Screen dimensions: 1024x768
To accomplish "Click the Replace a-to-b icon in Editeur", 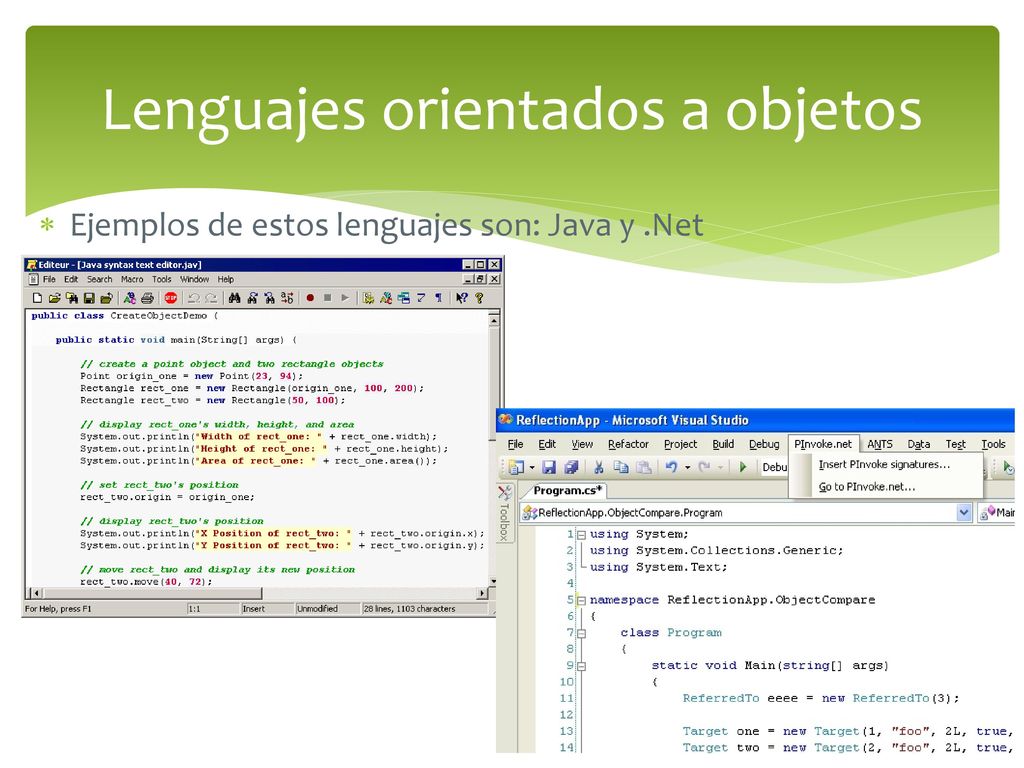I will (287, 298).
